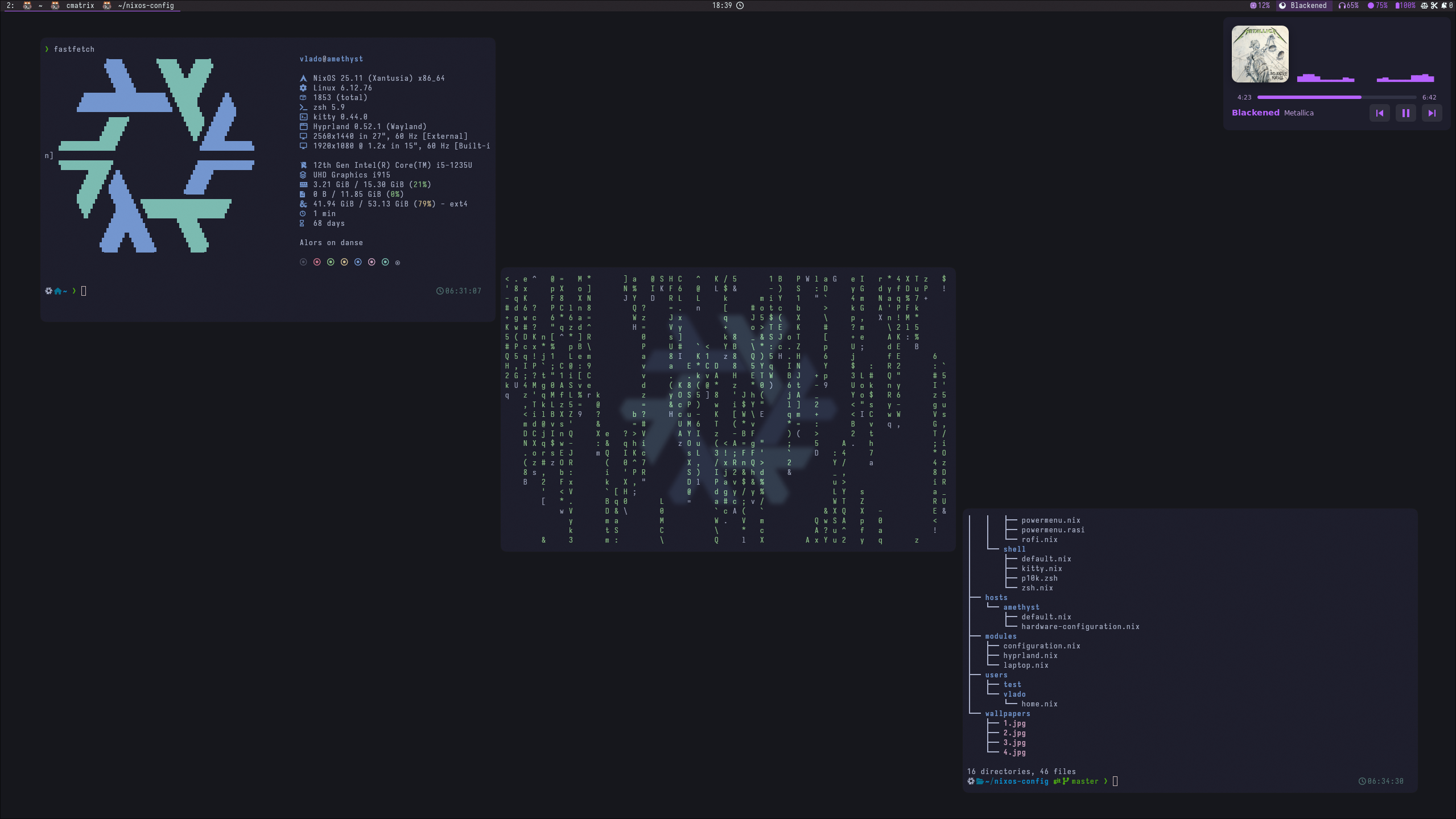Click the kitty icon beside ~/nixos-config in the taskbar
1456x819 pixels.
click(107, 6)
